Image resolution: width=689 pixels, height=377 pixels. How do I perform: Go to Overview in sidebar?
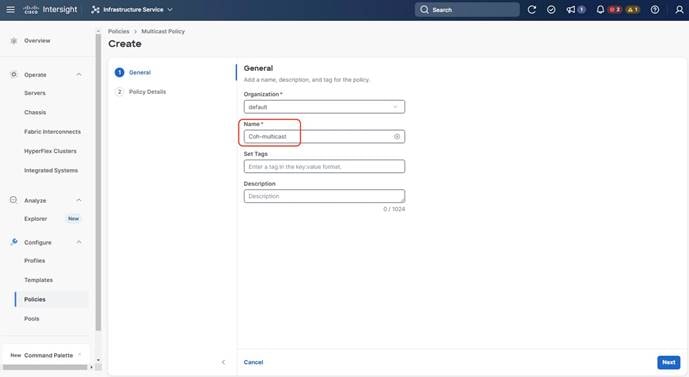coord(37,40)
